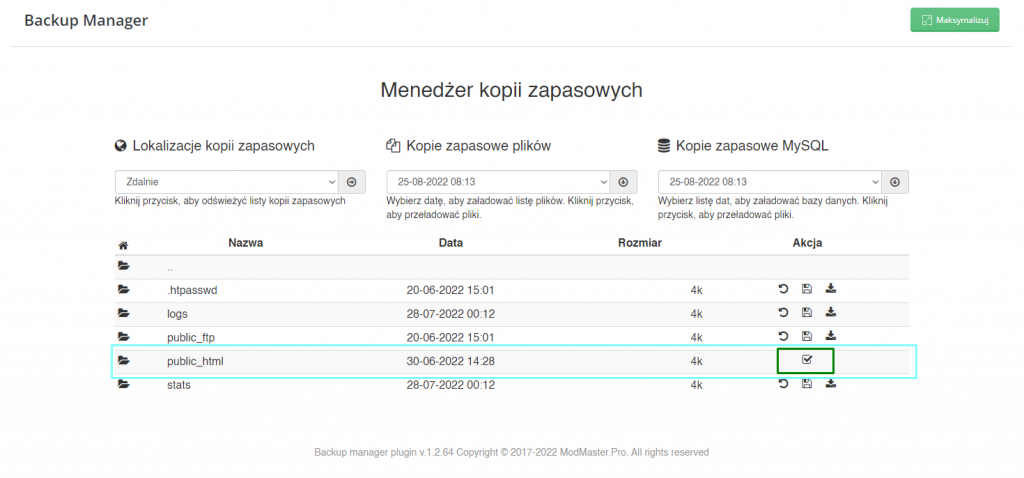Click the files icon beside Kopie zapasowe plików
Viewport: 1024px width, 478px height.
392,146
